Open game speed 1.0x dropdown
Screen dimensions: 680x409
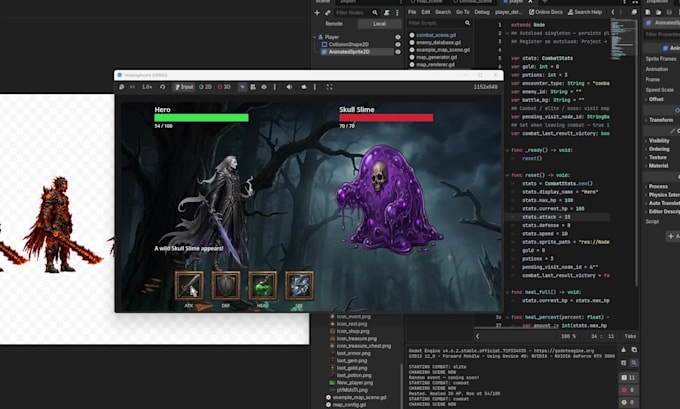click(147, 87)
